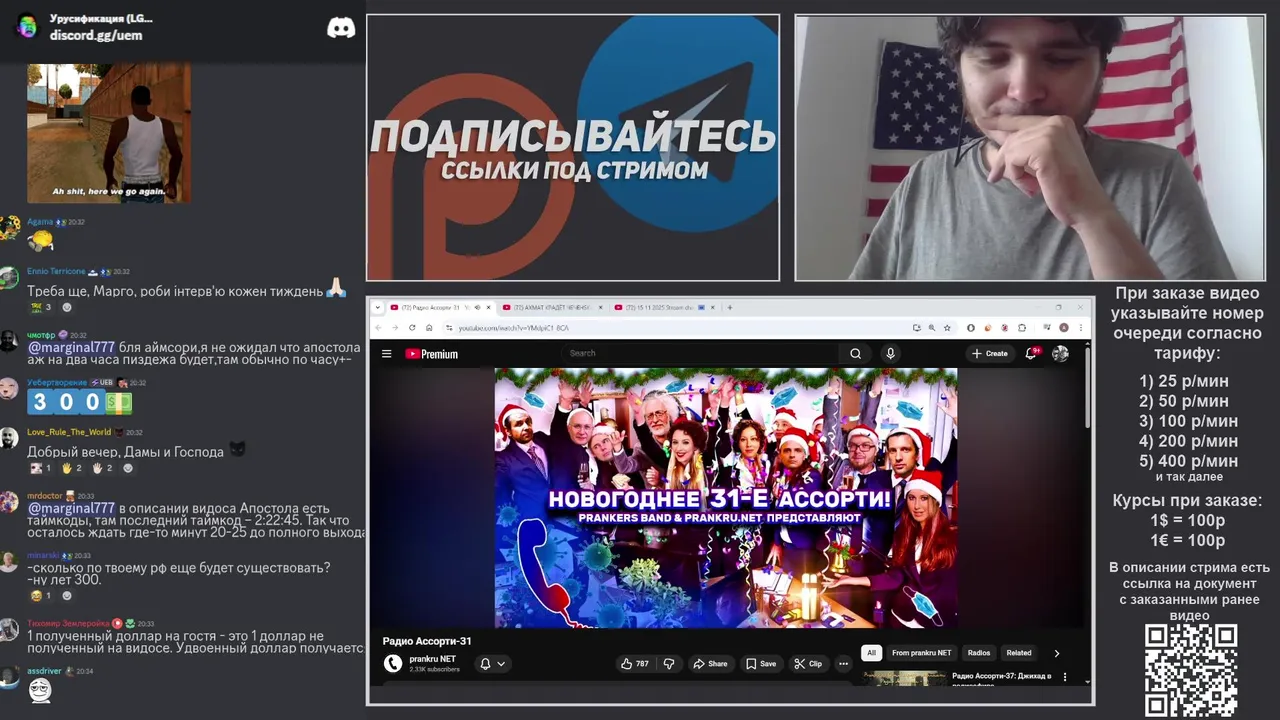Image resolution: width=1280 pixels, height=720 pixels.
Task: Click the "ПОДПИСЫВАЙТЕСЬ" banner
Action: 573,136
